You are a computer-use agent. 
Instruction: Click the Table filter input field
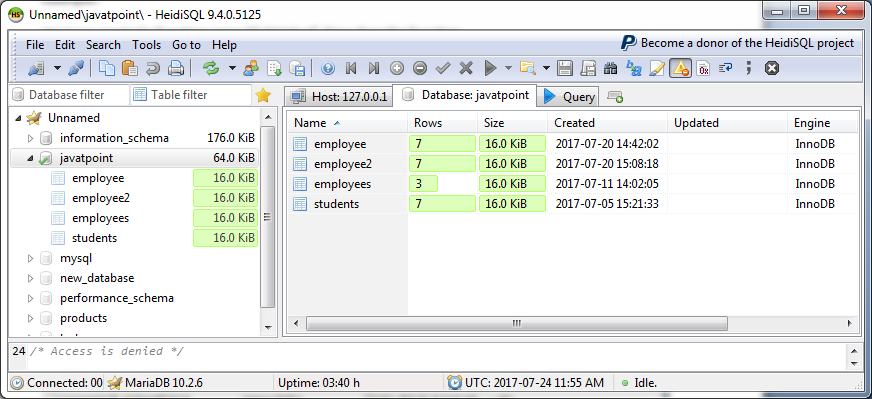[x=191, y=95]
